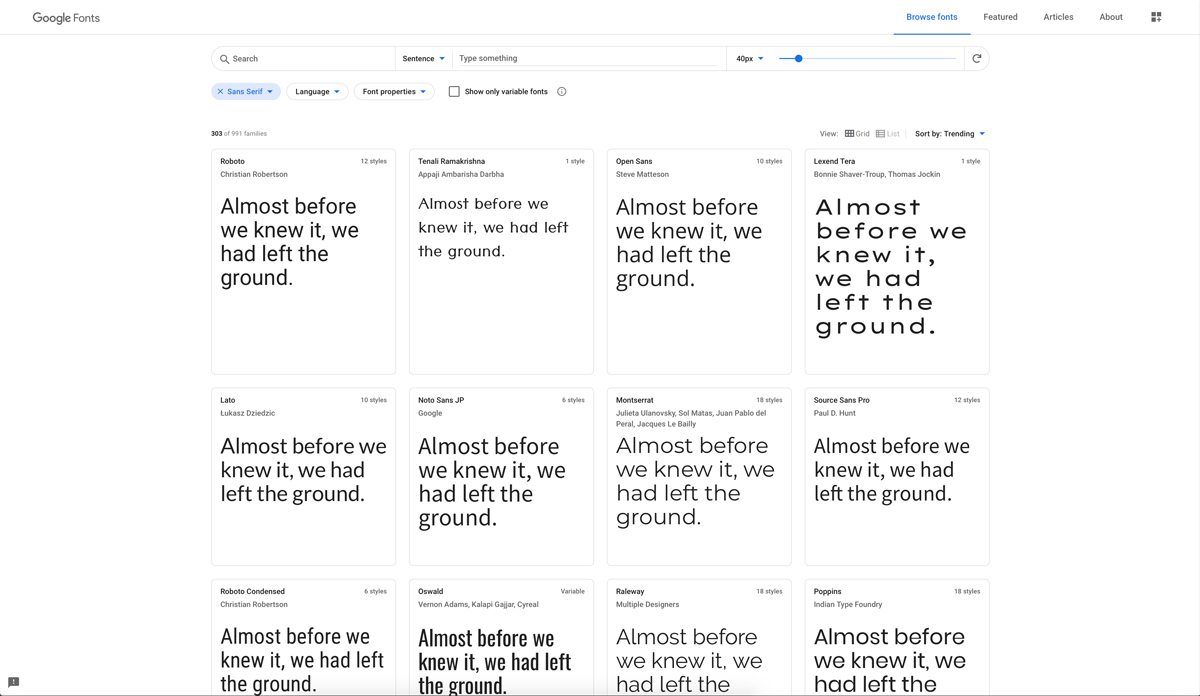The height and width of the screenshot is (696, 1200).
Task: Toggle the Sans Serif filter chip
Action: point(245,91)
